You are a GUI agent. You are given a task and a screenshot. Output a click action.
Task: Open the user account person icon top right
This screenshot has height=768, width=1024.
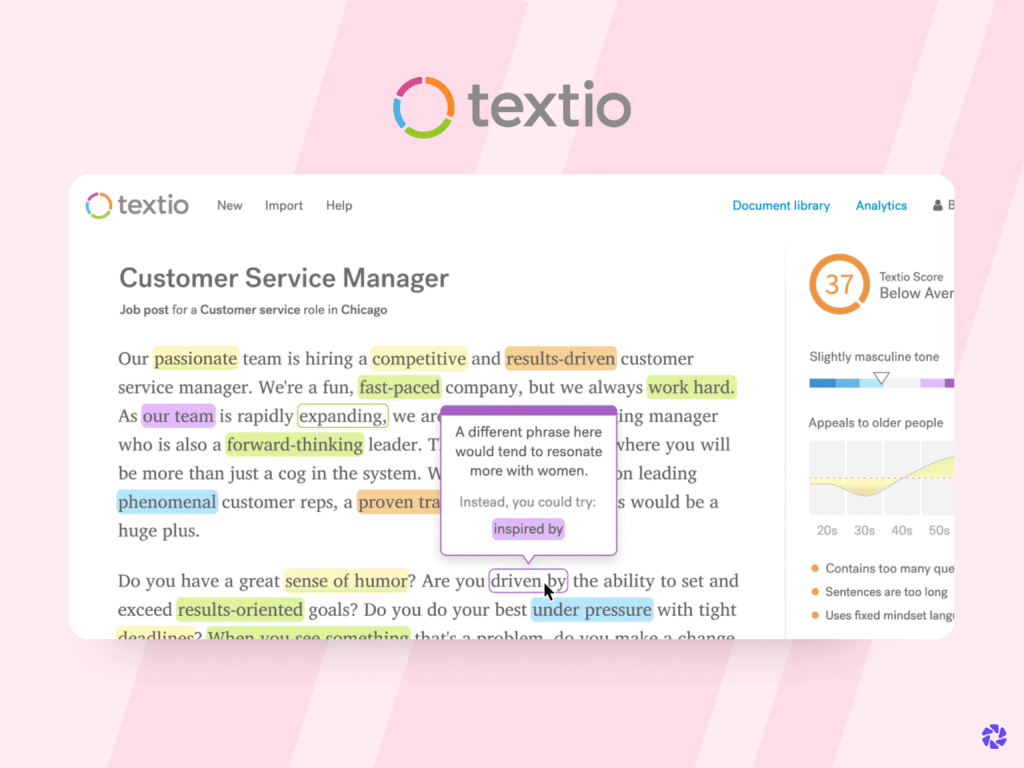[x=938, y=205]
